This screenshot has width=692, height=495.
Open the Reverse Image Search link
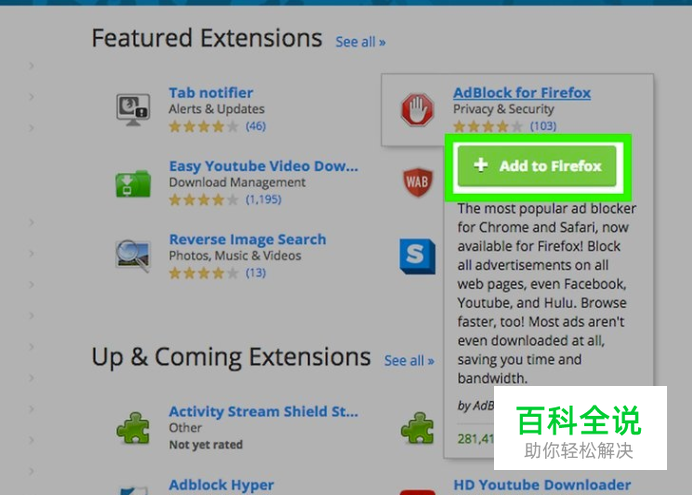coord(248,239)
